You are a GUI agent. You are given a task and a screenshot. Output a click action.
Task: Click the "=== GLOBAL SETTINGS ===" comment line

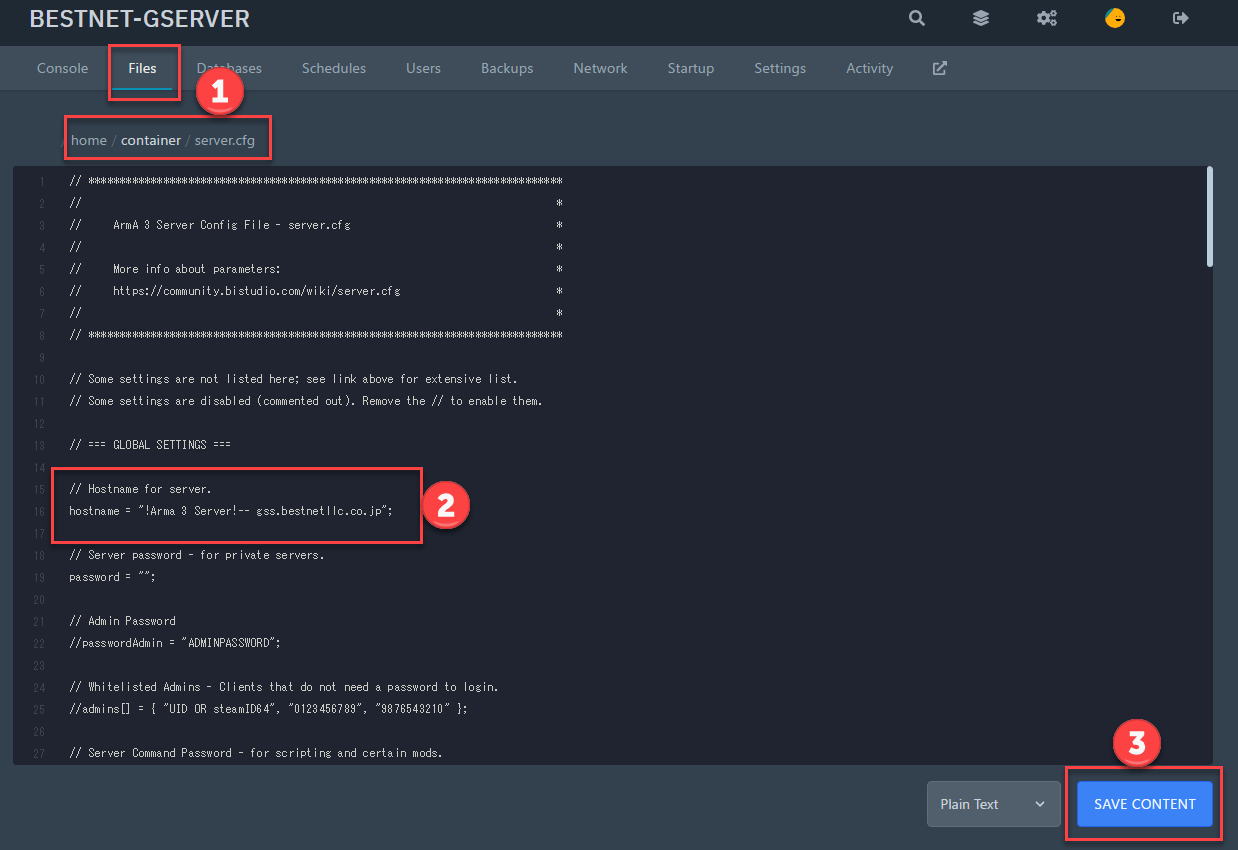tap(150, 445)
